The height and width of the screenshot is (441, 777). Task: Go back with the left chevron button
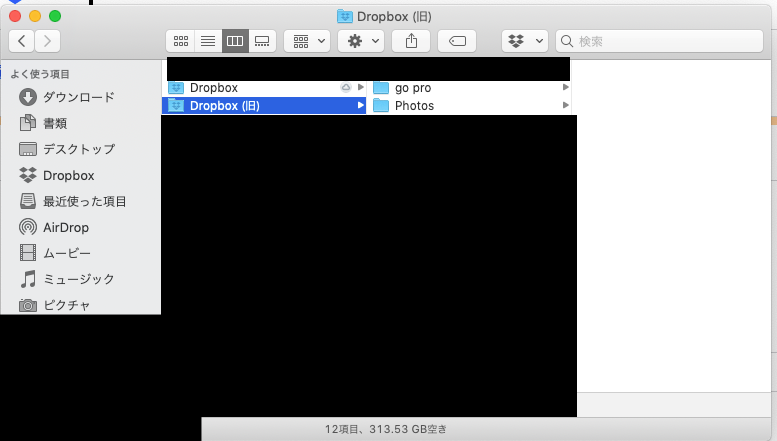(21, 41)
